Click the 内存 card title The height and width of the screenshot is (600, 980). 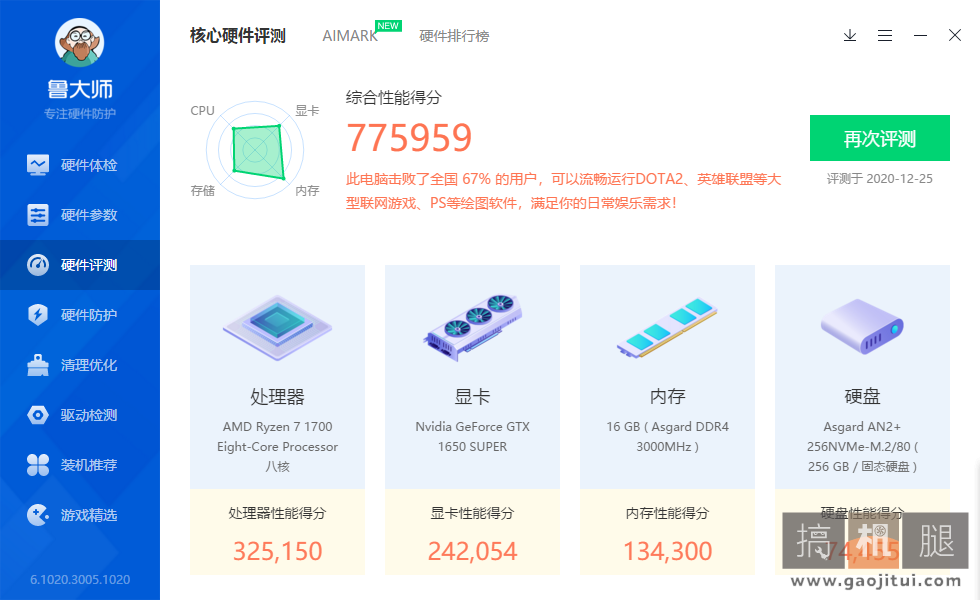pos(668,396)
